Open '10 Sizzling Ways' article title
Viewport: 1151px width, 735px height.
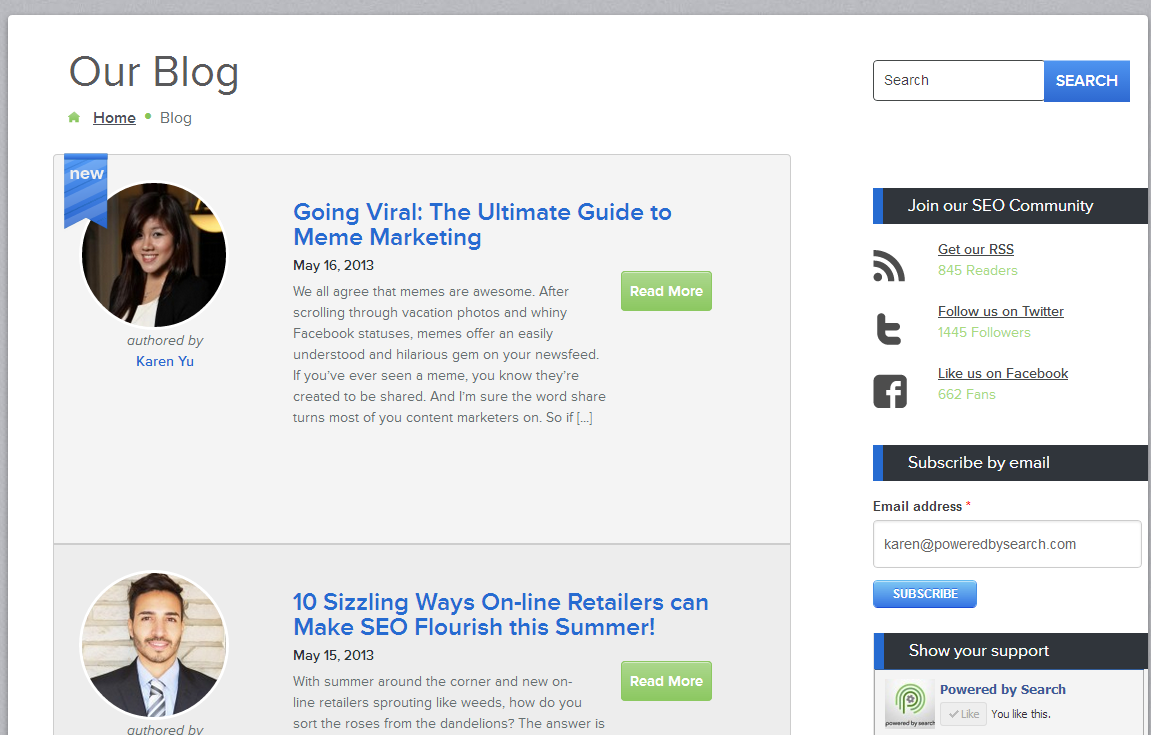tap(501, 615)
